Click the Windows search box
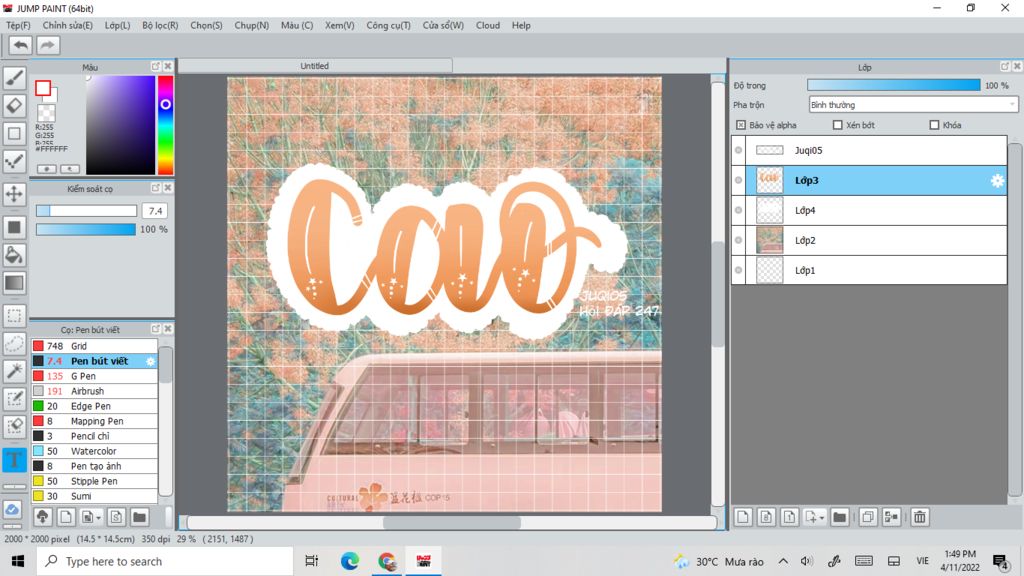 (x=165, y=562)
